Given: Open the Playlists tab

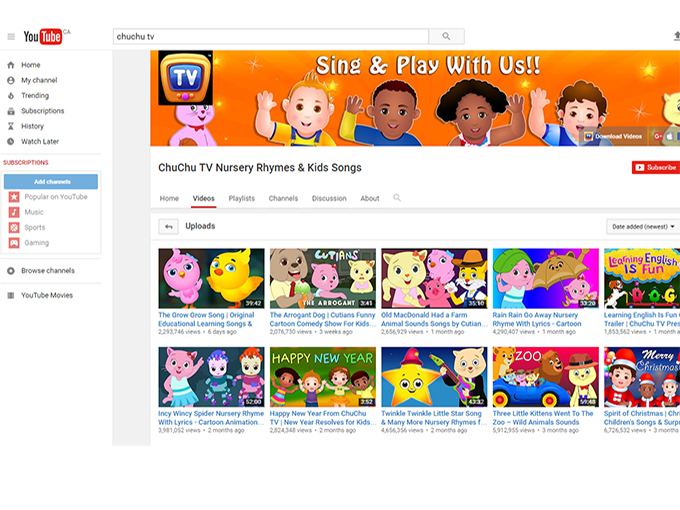Looking at the screenshot, I should [242, 198].
